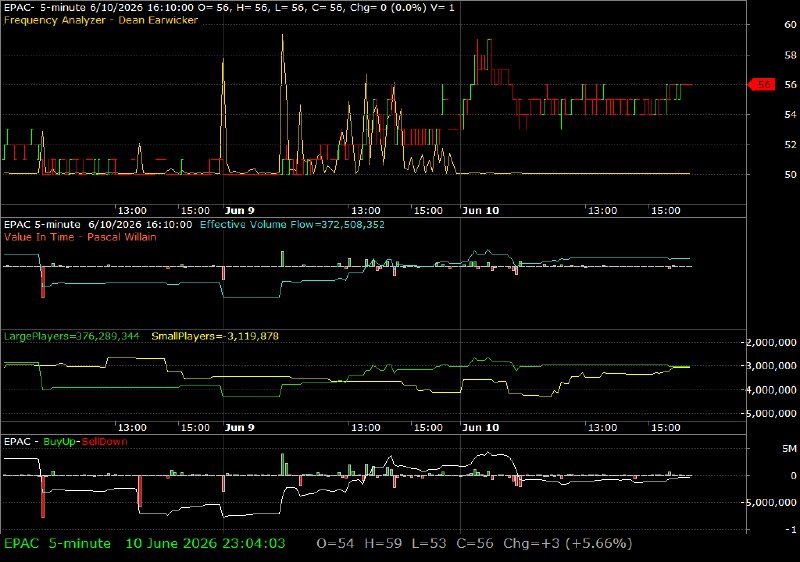Select the 'Value In Time - Pascal Willain' label
This screenshot has width=800, height=562.
(x=80, y=237)
